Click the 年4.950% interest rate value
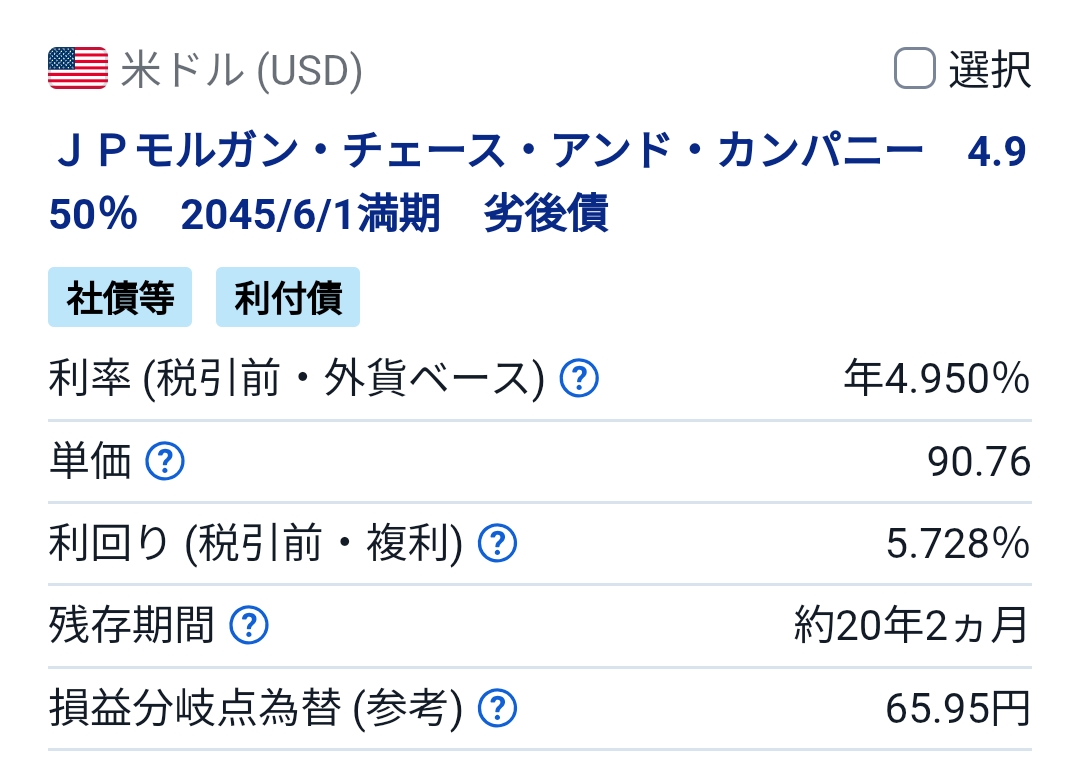 [x=936, y=379]
